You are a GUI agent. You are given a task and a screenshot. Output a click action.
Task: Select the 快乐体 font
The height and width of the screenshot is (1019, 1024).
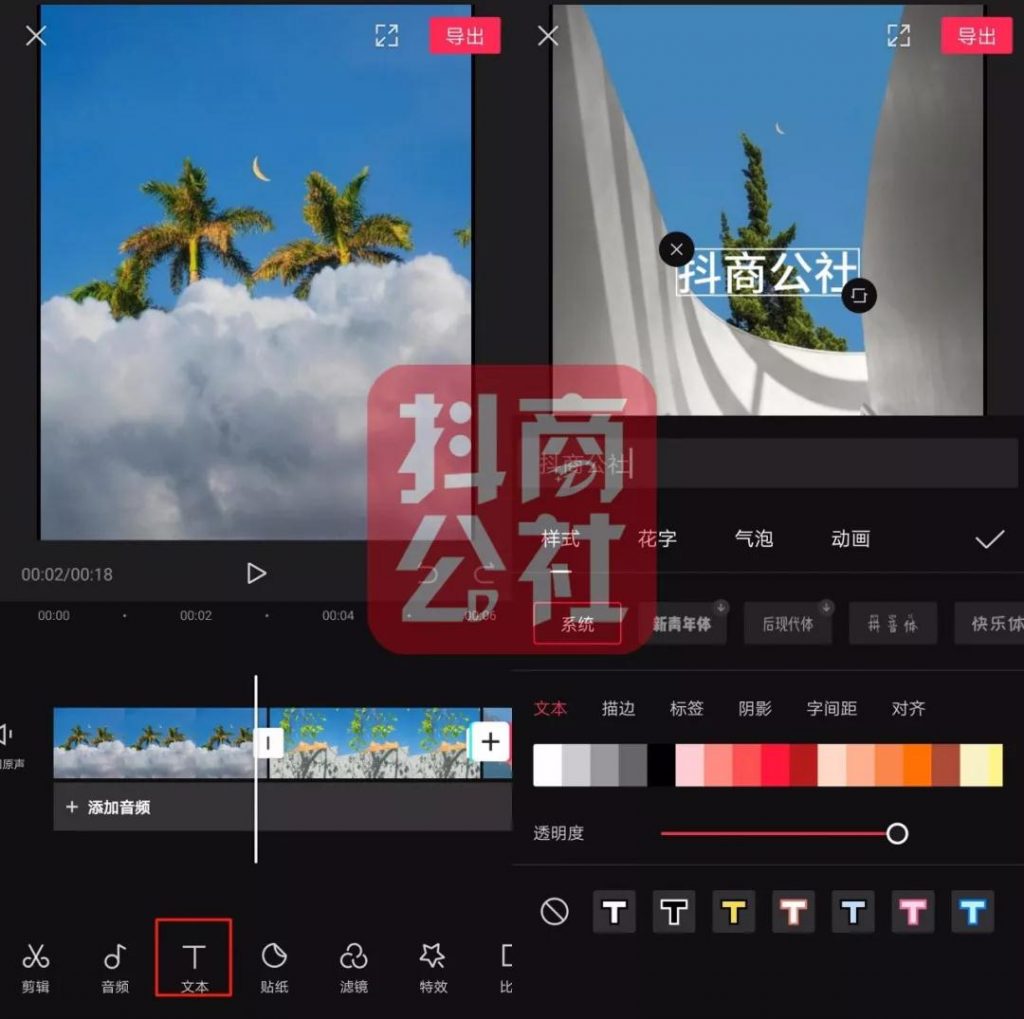point(990,624)
